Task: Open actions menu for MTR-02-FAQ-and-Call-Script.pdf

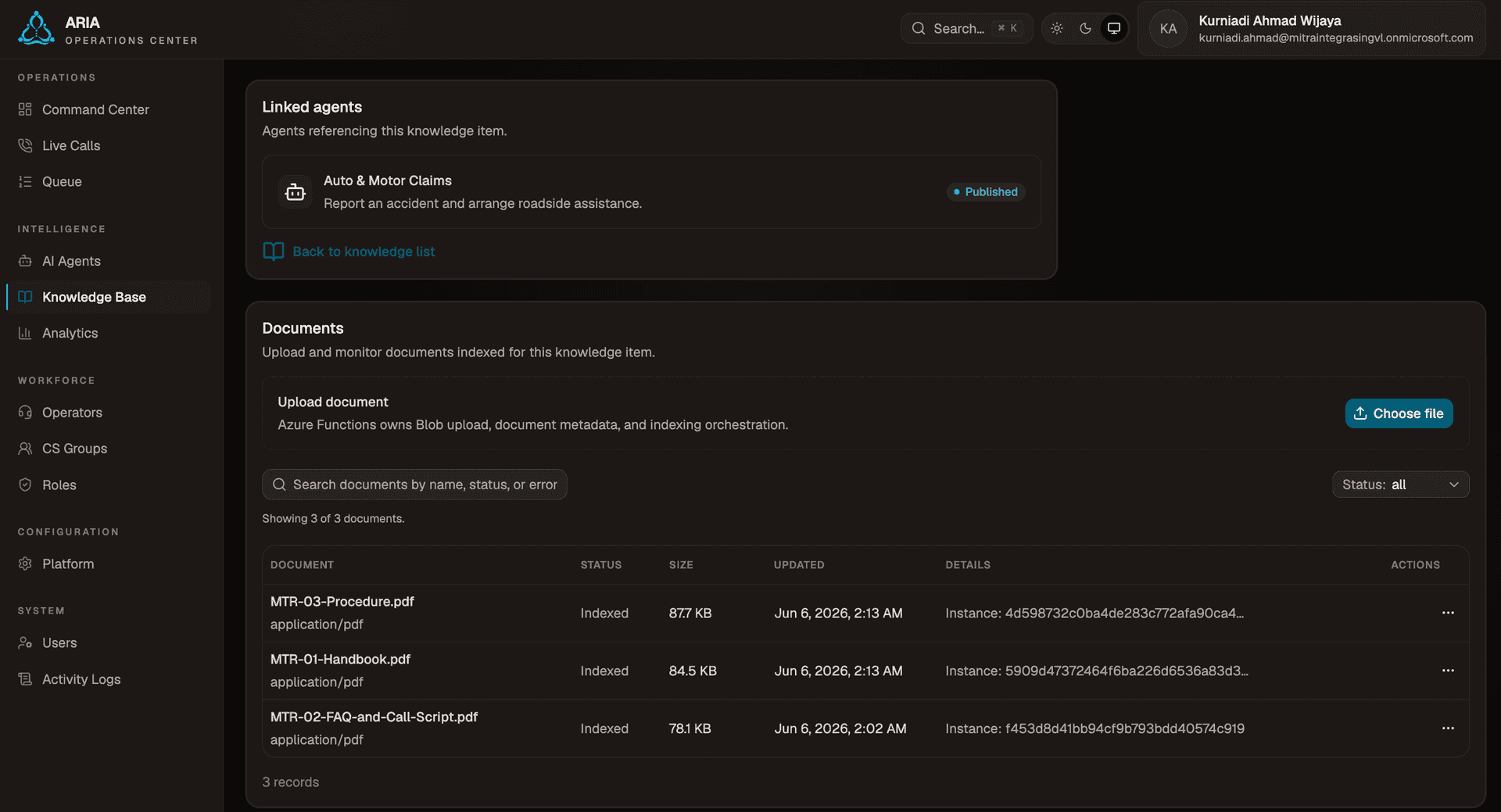Action: [1448, 728]
